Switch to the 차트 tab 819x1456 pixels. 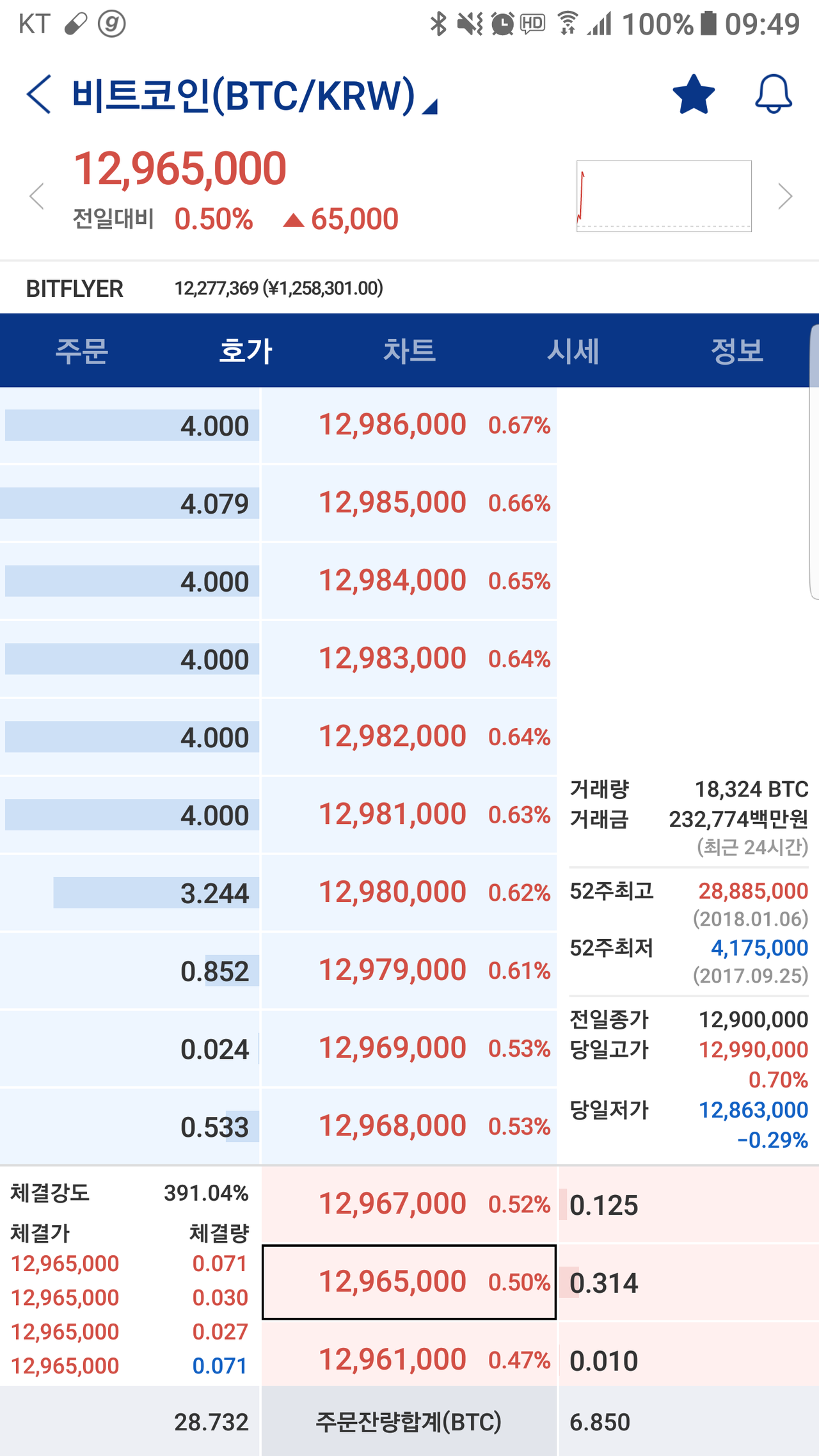[x=410, y=351]
